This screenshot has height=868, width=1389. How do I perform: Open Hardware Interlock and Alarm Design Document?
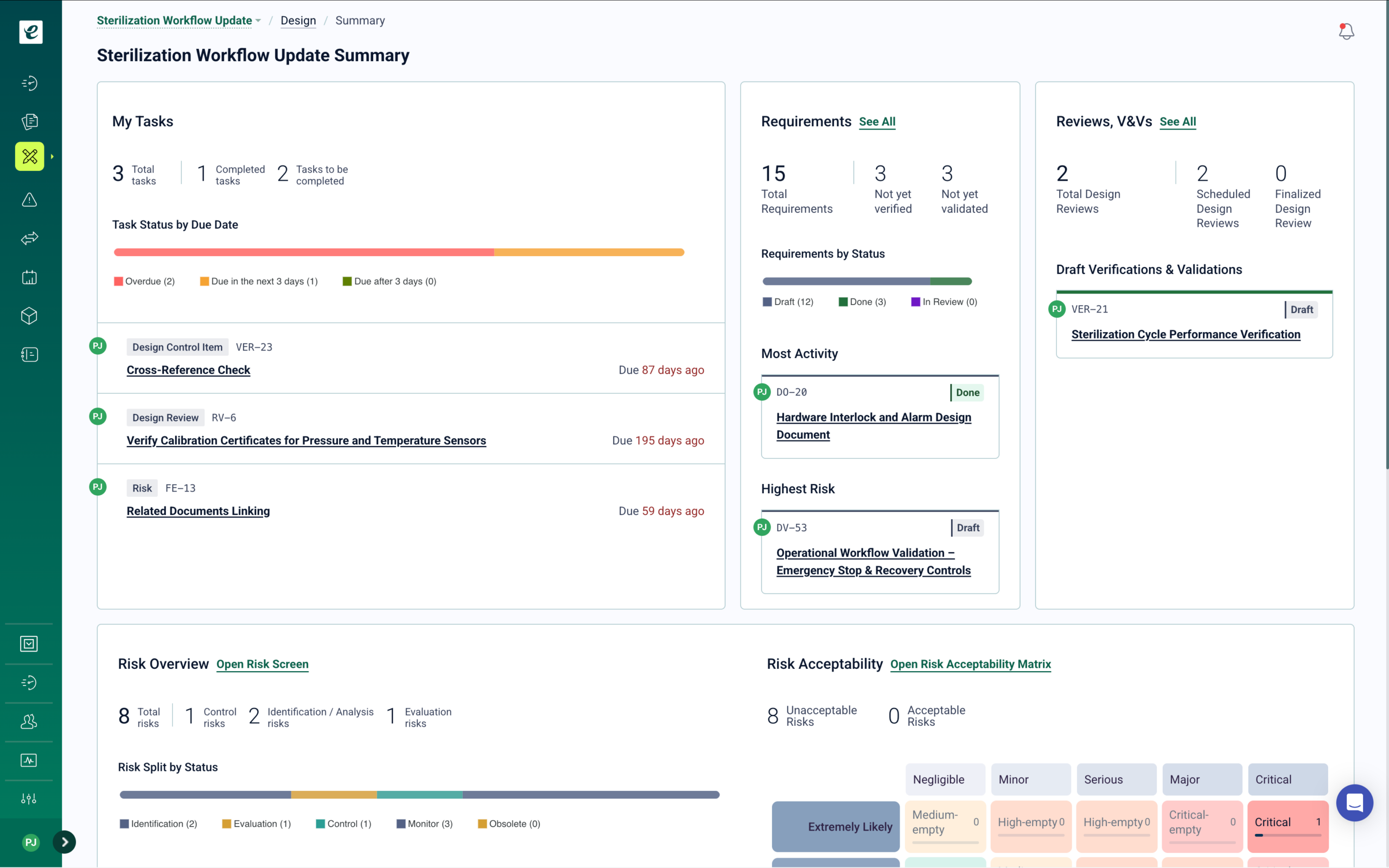pyautogui.click(x=874, y=426)
